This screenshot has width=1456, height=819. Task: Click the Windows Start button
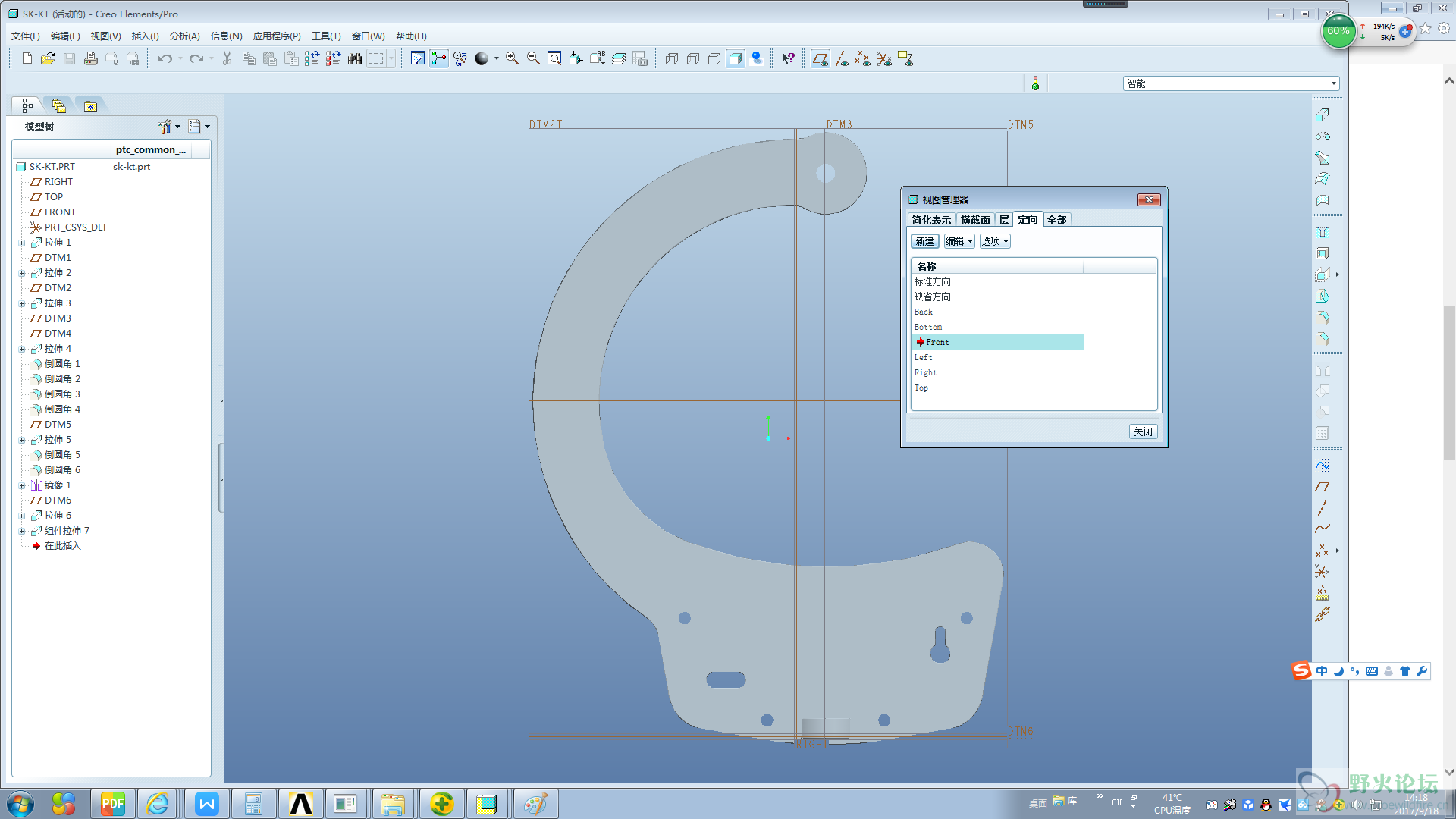20,804
